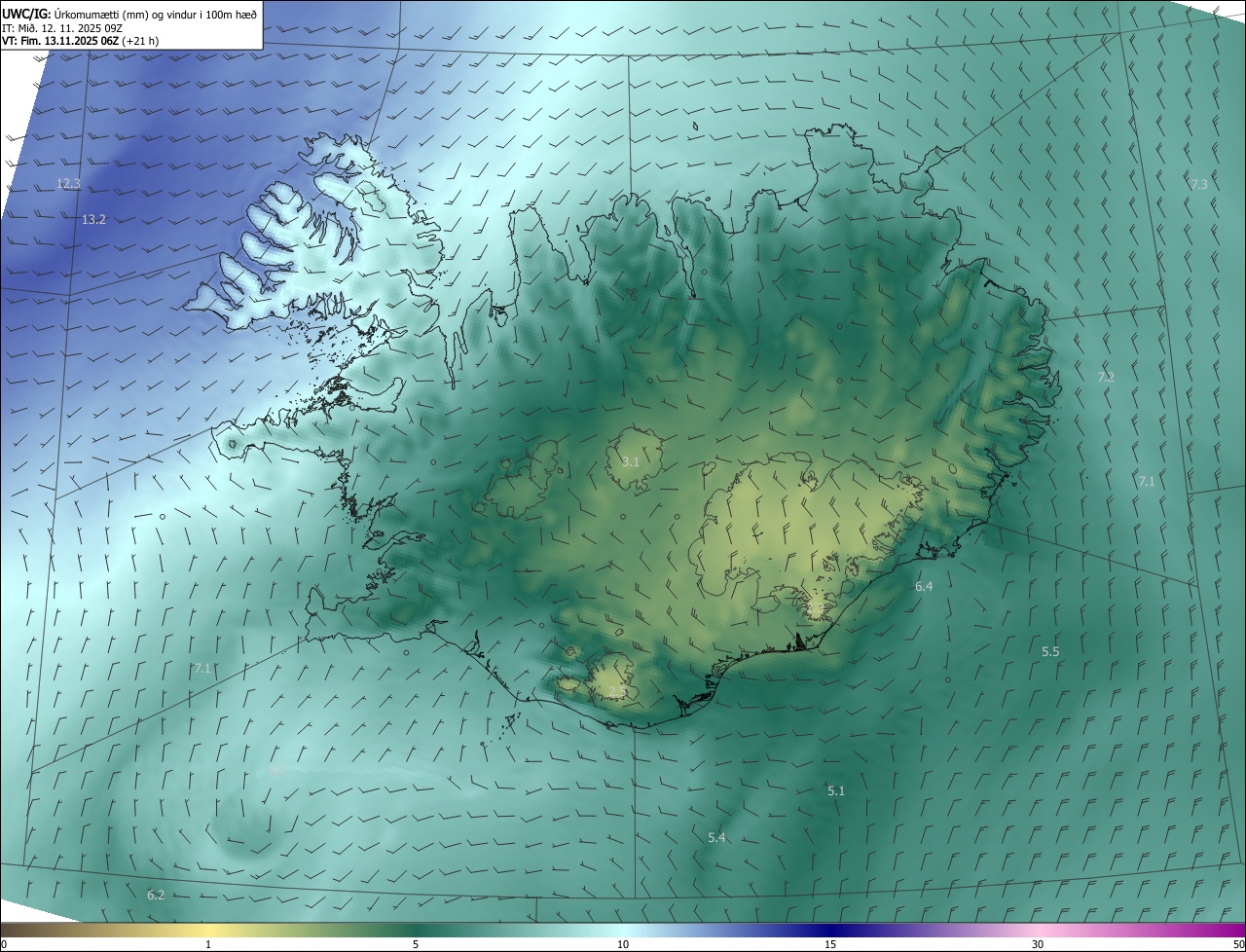Click the colorbar tick label 5

click(416, 944)
